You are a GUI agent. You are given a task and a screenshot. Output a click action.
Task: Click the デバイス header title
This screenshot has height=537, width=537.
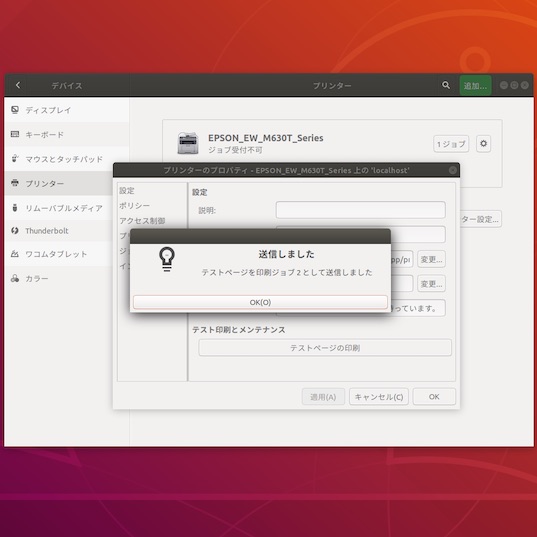tap(67, 85)
